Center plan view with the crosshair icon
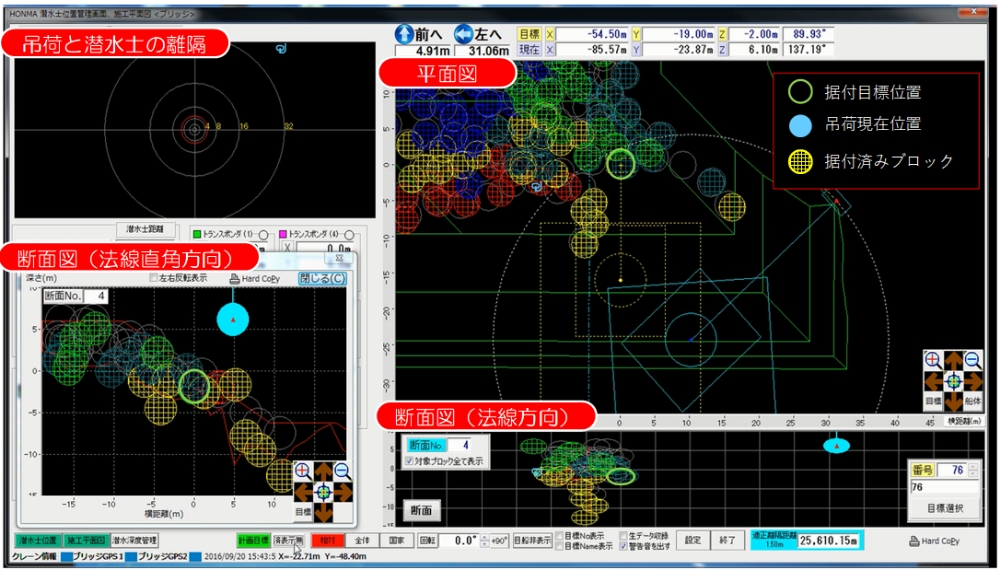The width and height of the screenshot is (1000, 571). [x=953, y=381]
